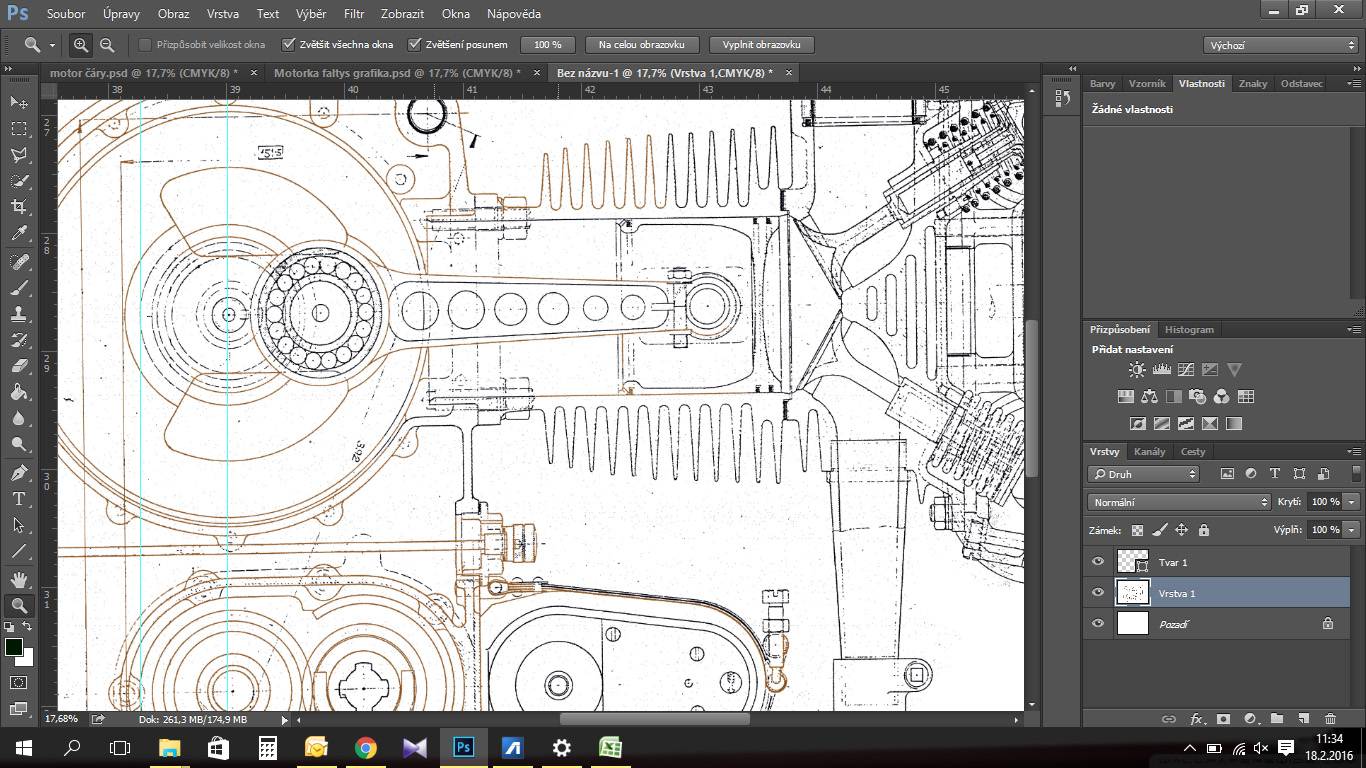Click the add layer mask icon
The image size is (1366, 768).
[1222, 719]
